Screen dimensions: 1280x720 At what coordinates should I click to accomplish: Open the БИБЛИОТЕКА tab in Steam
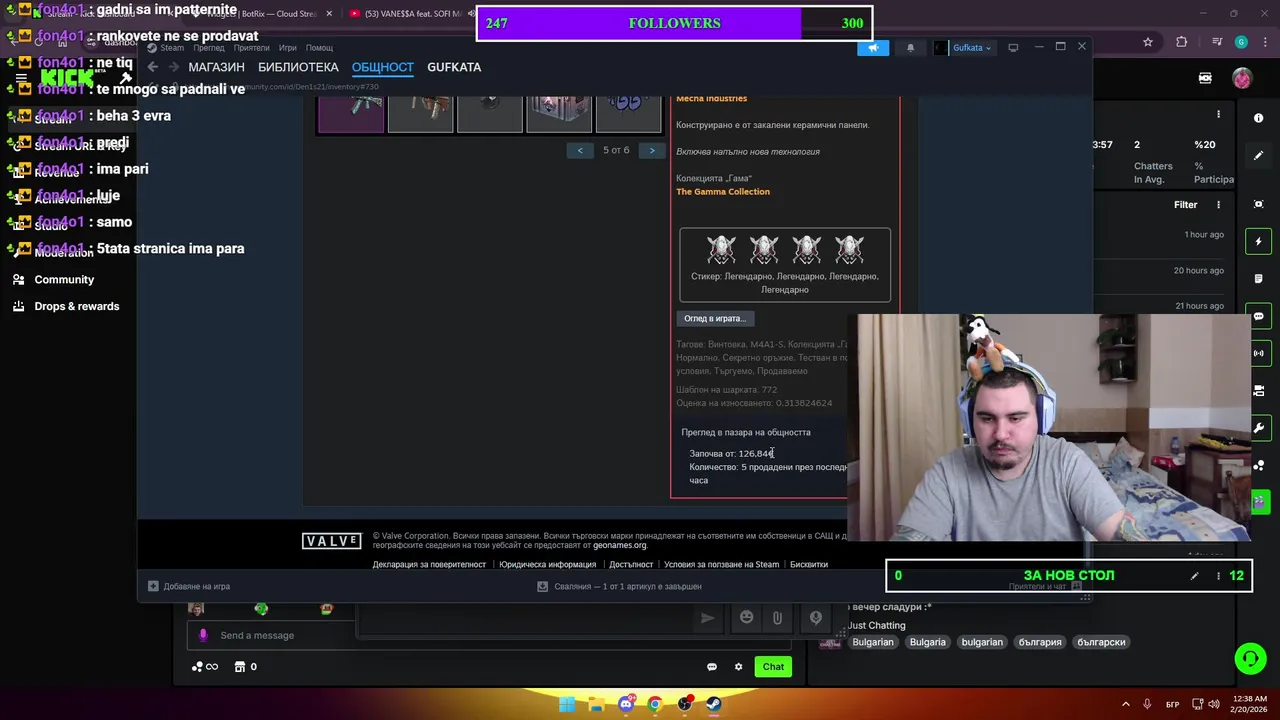coord(298,67)
